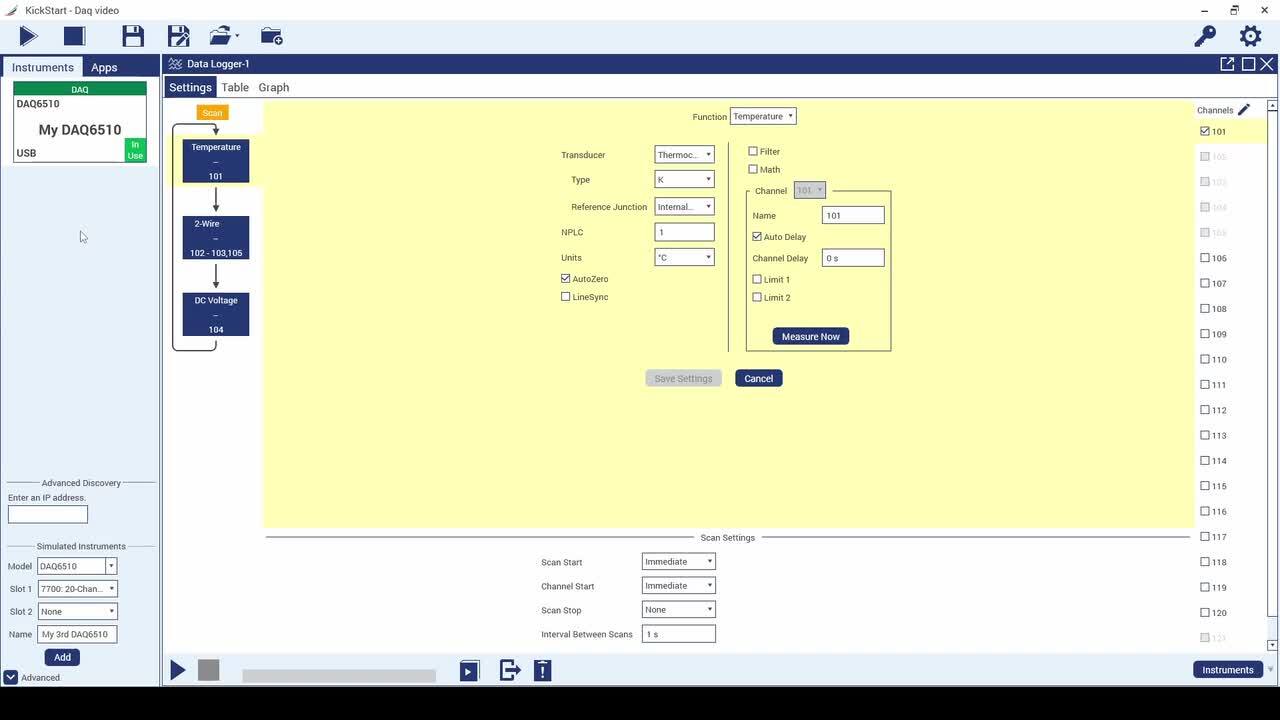Viewport: 1280px width, 720px height.
Task: Open KickStart settings via the gear icon
Action: (1250, 35)
